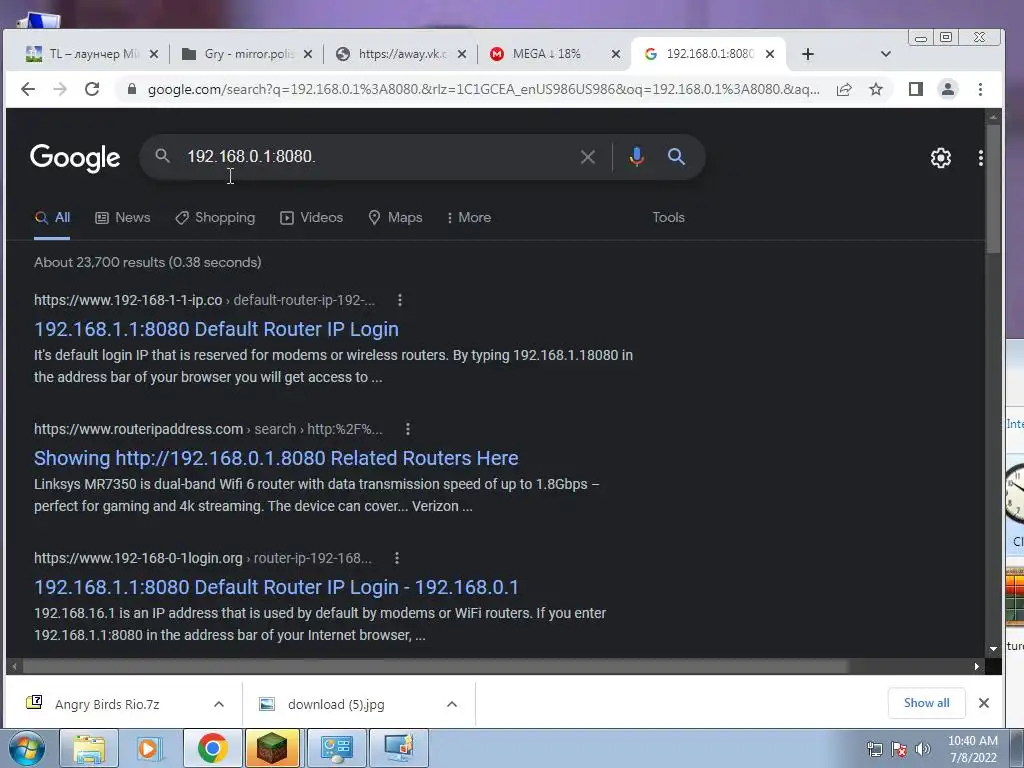The height and width of the screenshot is (768, 1024).
Task: Open Google apps dots beside settings gear
Action: coord(980,157)
